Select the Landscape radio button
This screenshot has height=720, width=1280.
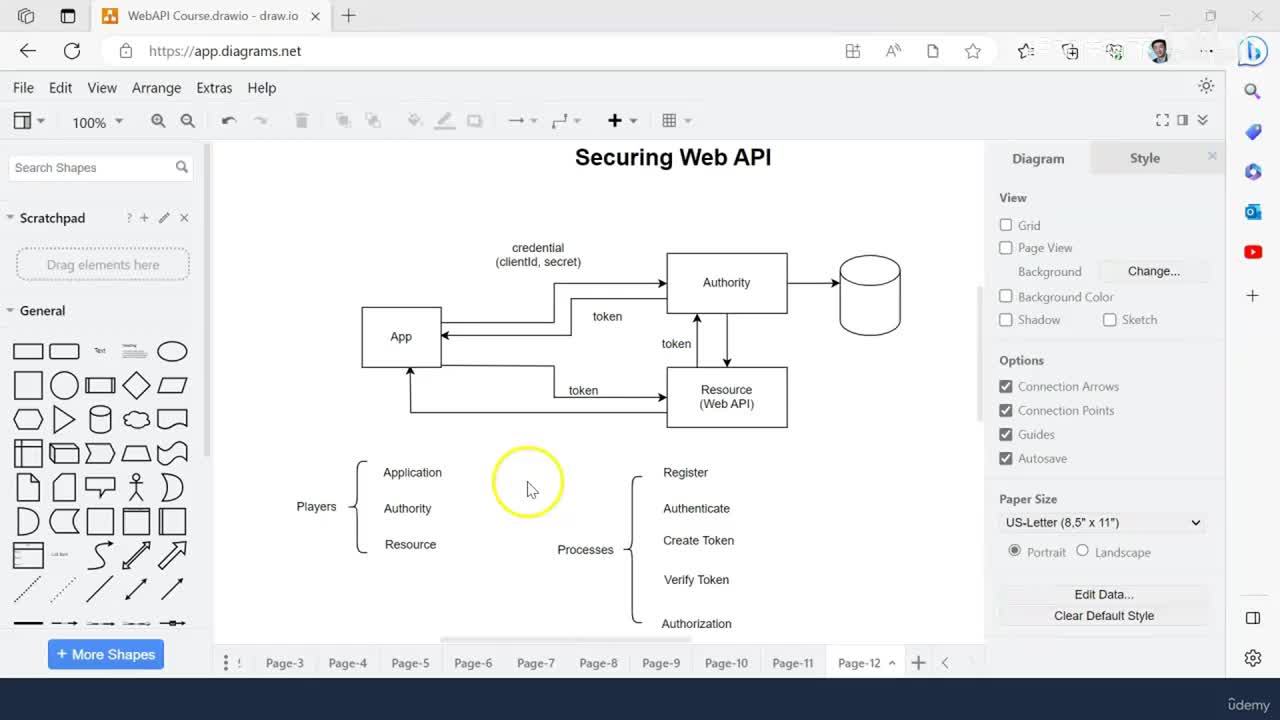click(x=1082, y=551)
